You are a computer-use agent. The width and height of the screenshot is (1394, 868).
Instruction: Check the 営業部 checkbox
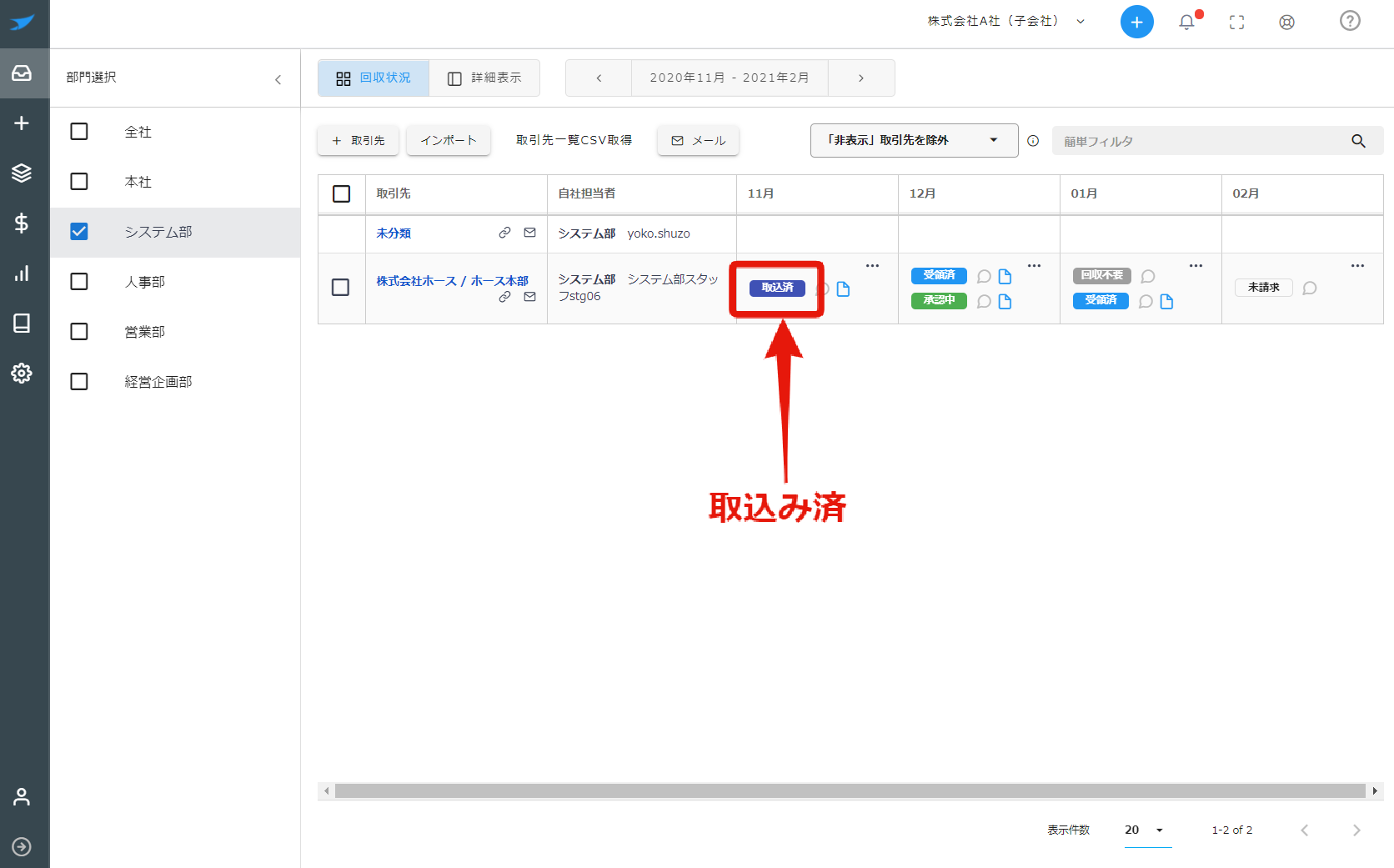79,332
